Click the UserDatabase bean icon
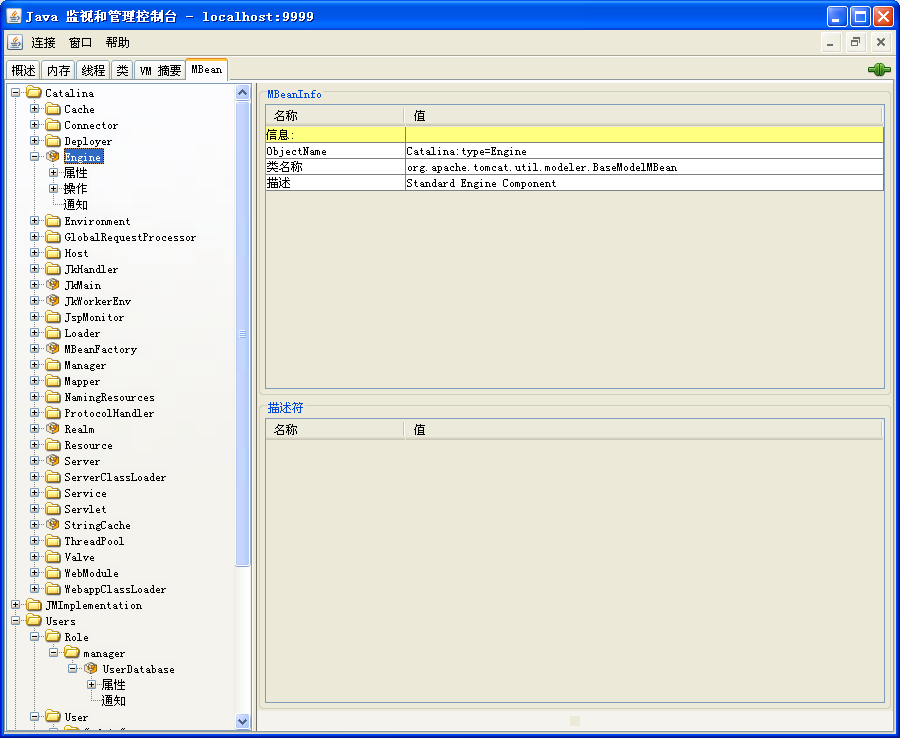Screen dimensions: 900x738 91,669
